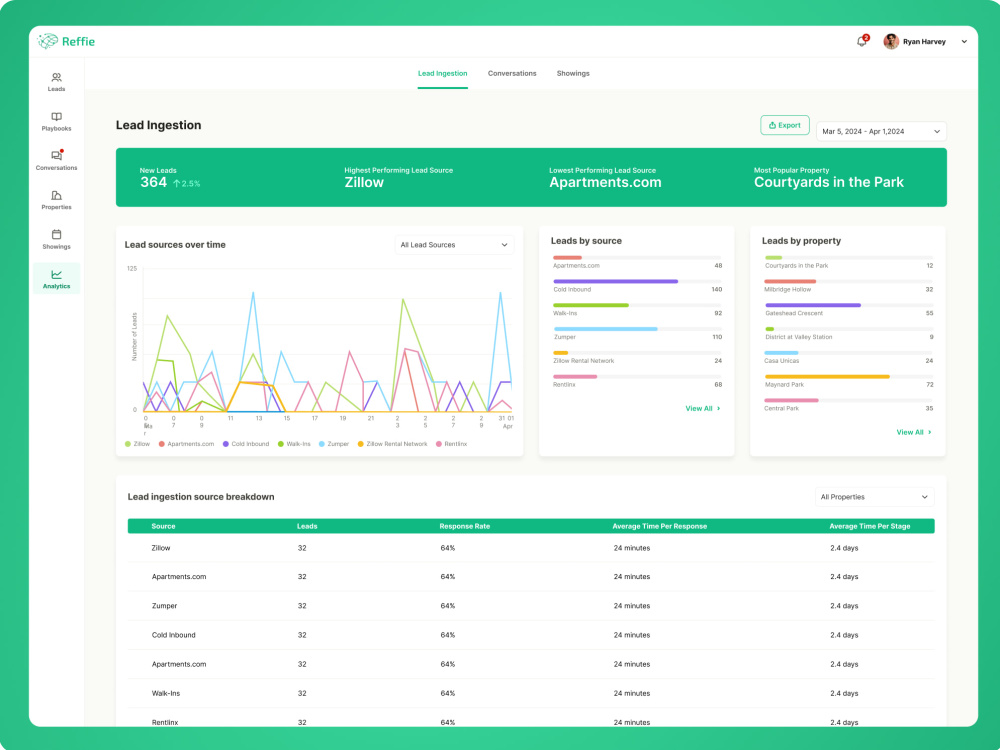
Task: Toggle the Rentlinx legend entry in chart
Action: coord(452,444)
